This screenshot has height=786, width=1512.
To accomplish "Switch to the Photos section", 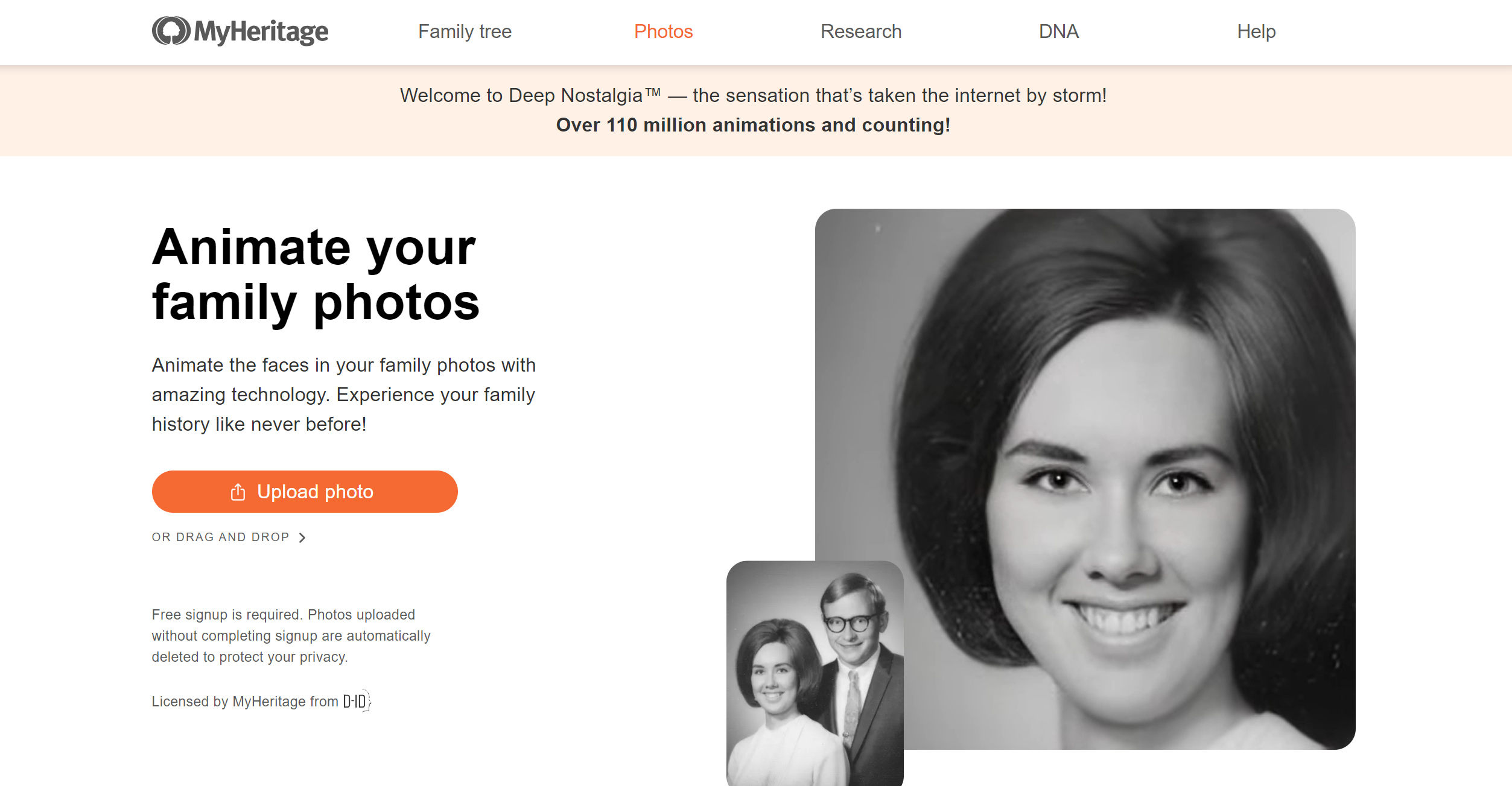I will pos(663,31).
